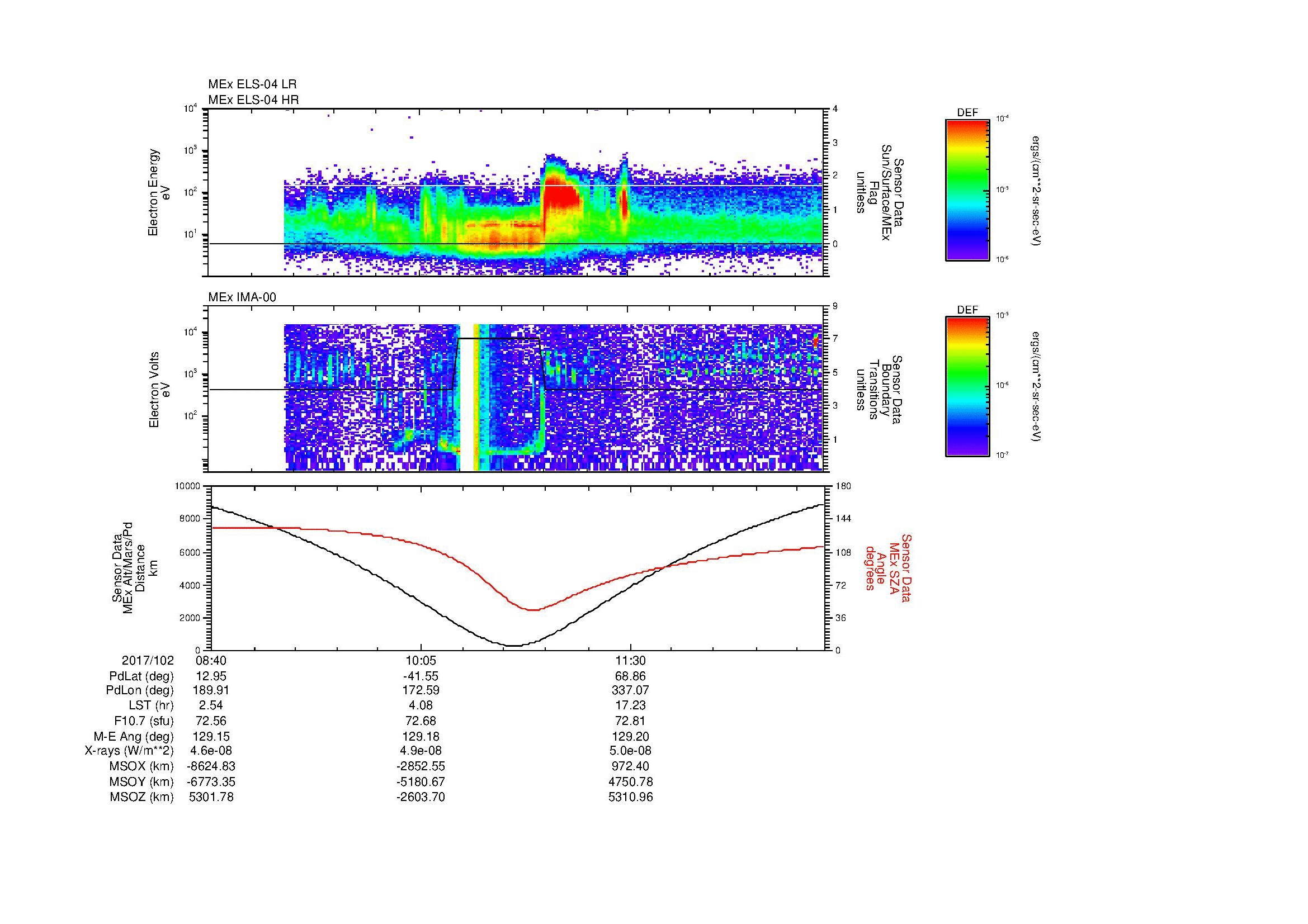Click the '8000' altitude axis tick
The image size is (1308, 924).
pyautogui.click(x=189, y=519)
